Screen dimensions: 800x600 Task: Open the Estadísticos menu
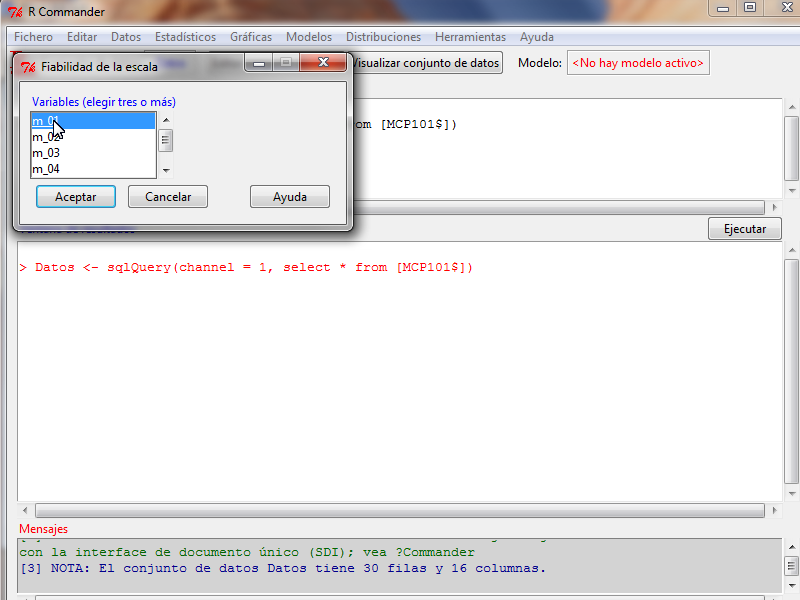(185, 37)
